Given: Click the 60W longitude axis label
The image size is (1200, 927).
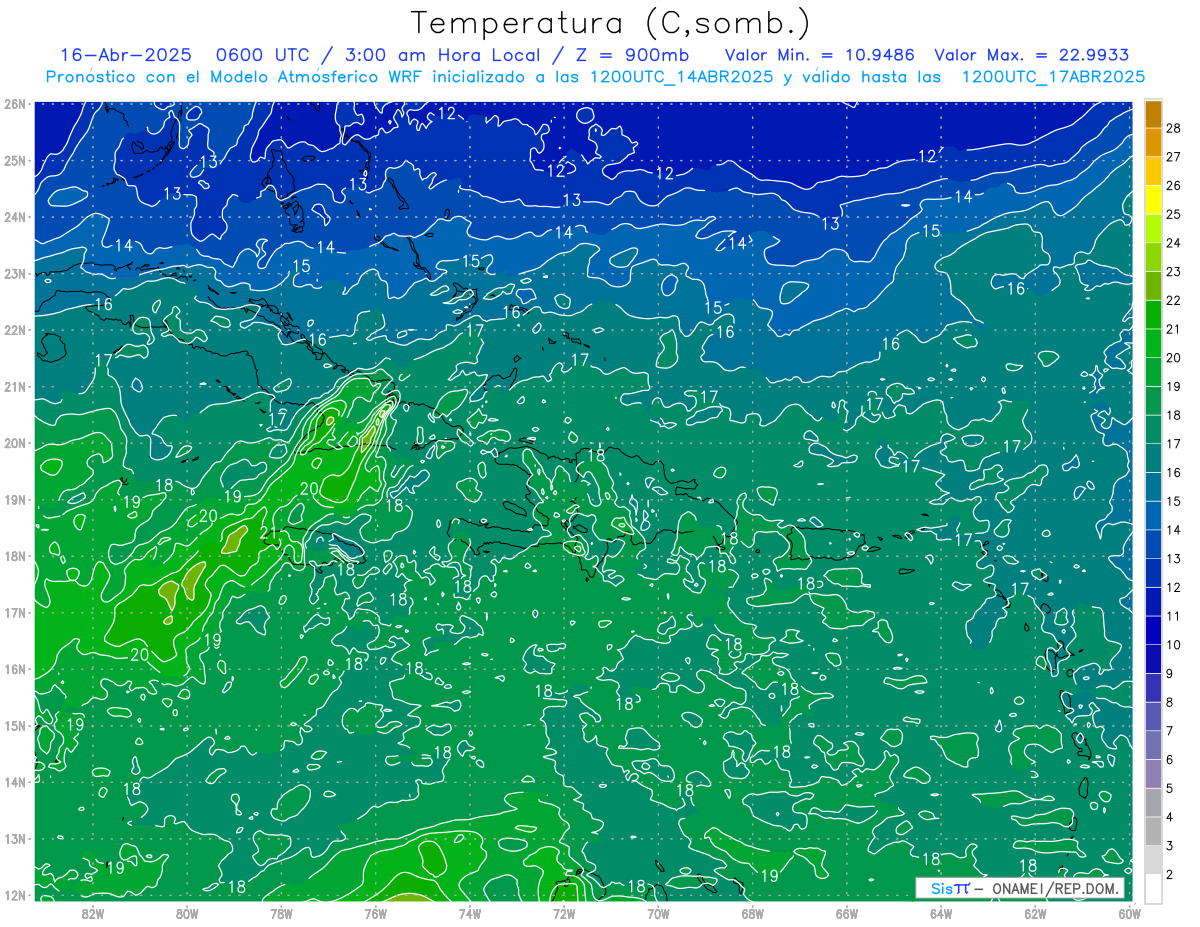Looking at the screenshot, I should pos(1129,913).
